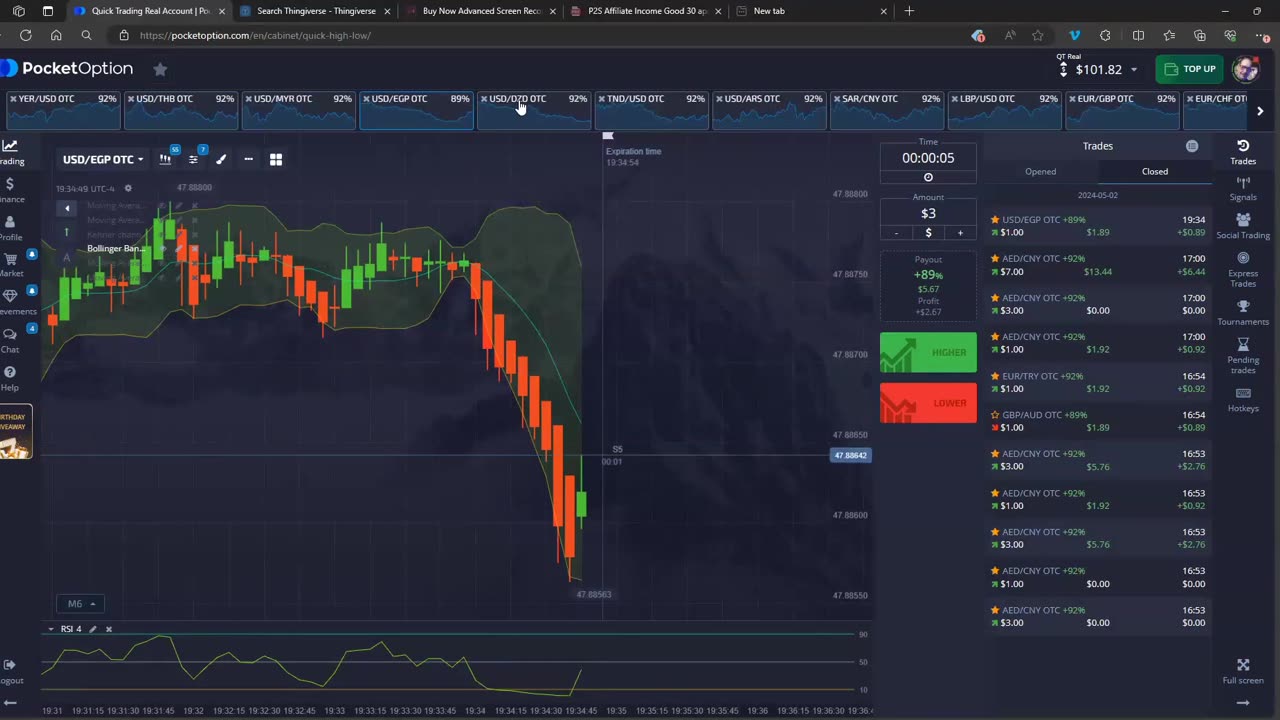1280x720 pixels.
Task: Enter Full screen mode
Action: click(1243, 671)
